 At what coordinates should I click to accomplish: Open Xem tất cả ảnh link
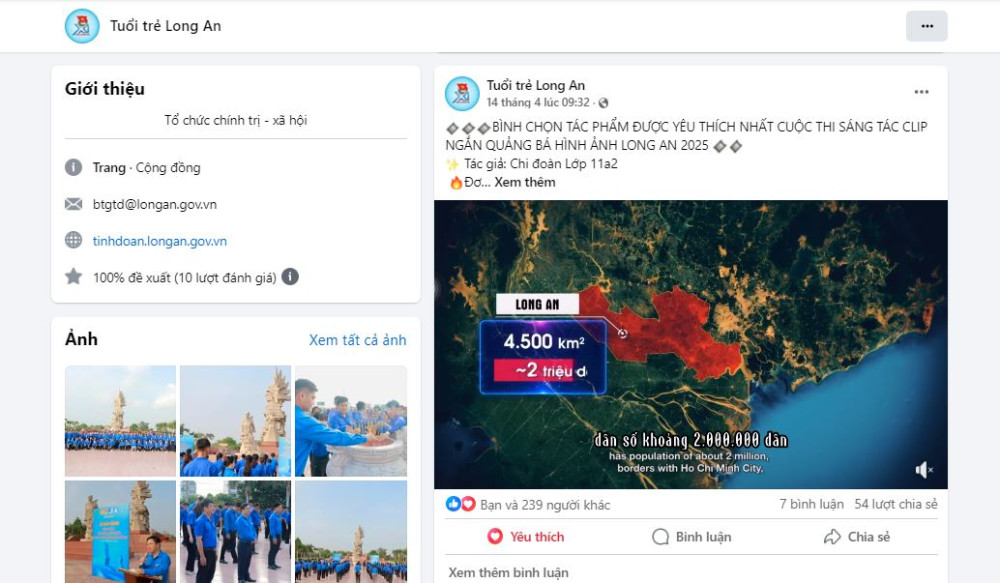coord(358,340)
